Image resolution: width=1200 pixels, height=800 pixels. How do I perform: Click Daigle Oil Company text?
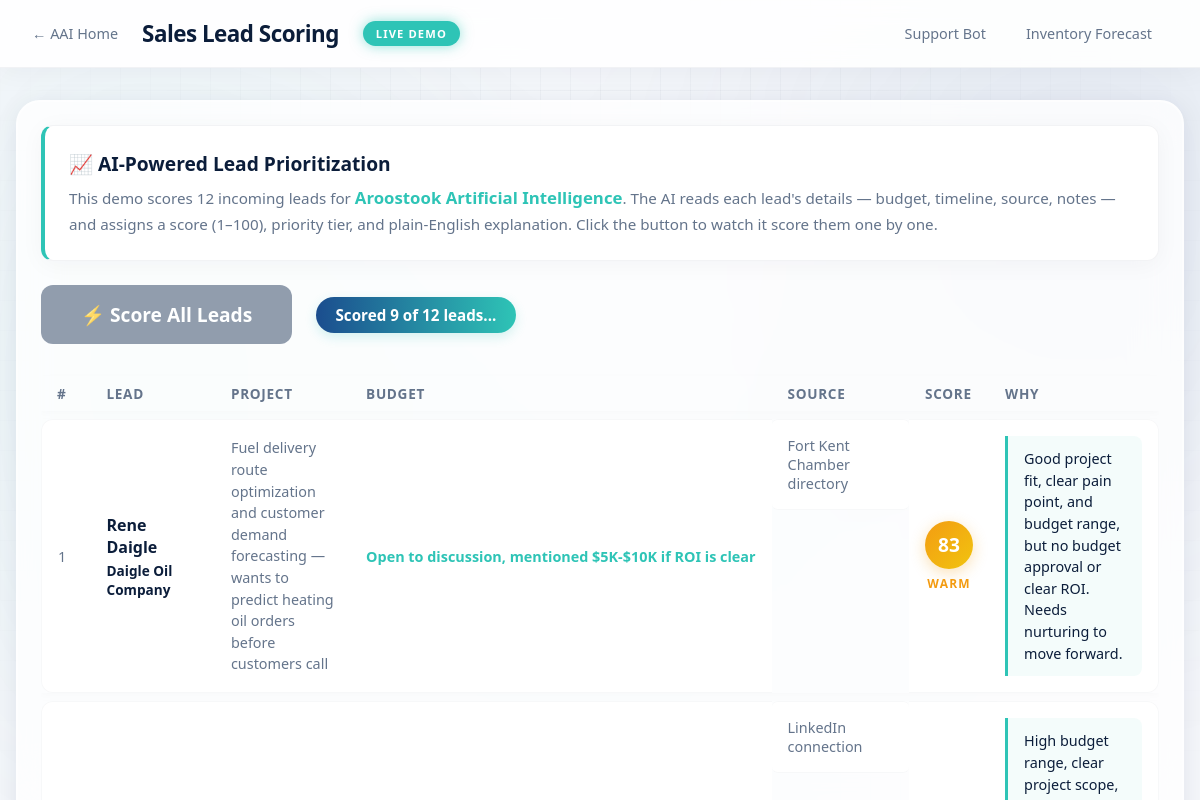(139, 580)
